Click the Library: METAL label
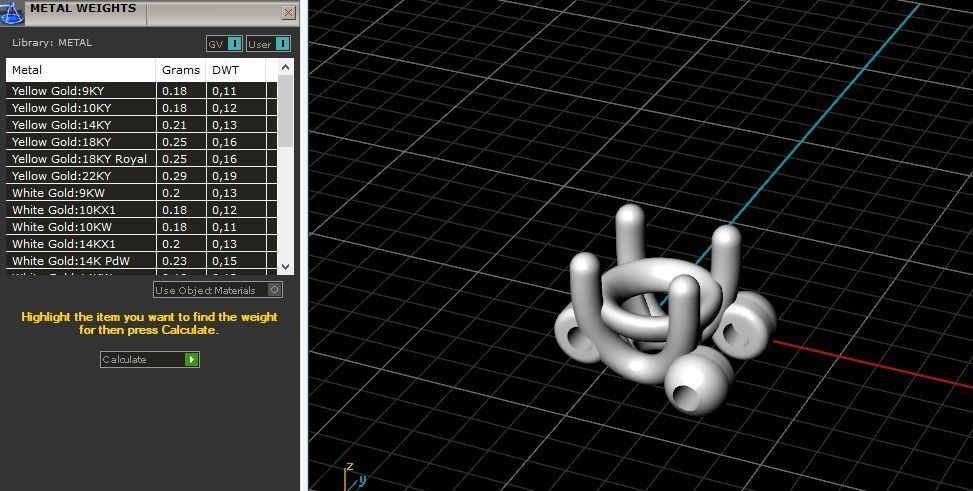 click(52, 43)
